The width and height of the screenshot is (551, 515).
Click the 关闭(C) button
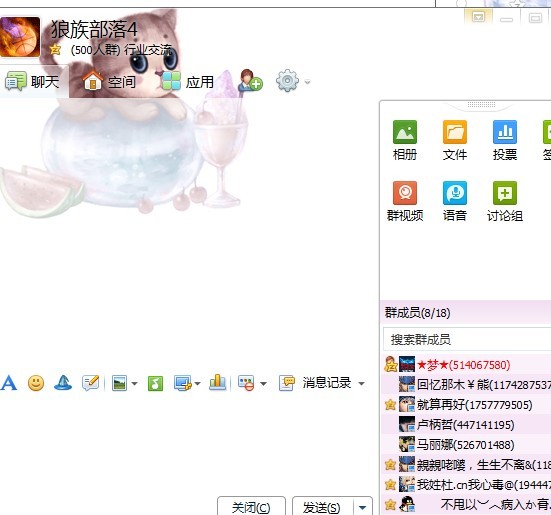(x=251, y=508)
